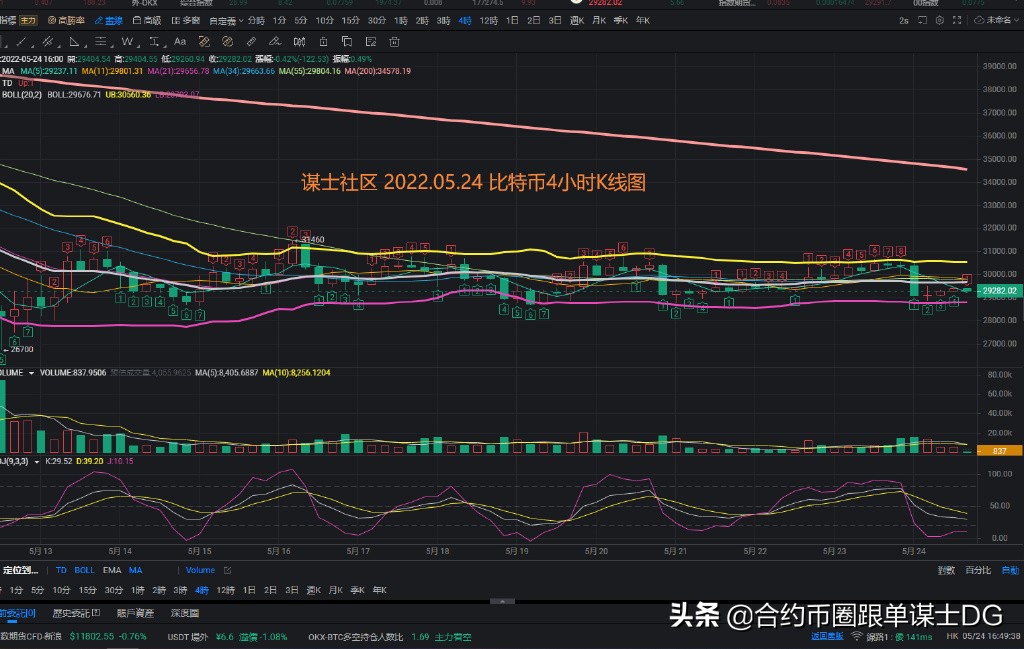This screenshot has width=1024, height=649.
Task: Switch chart to 1日 timeframe
Action: [249, 590]
